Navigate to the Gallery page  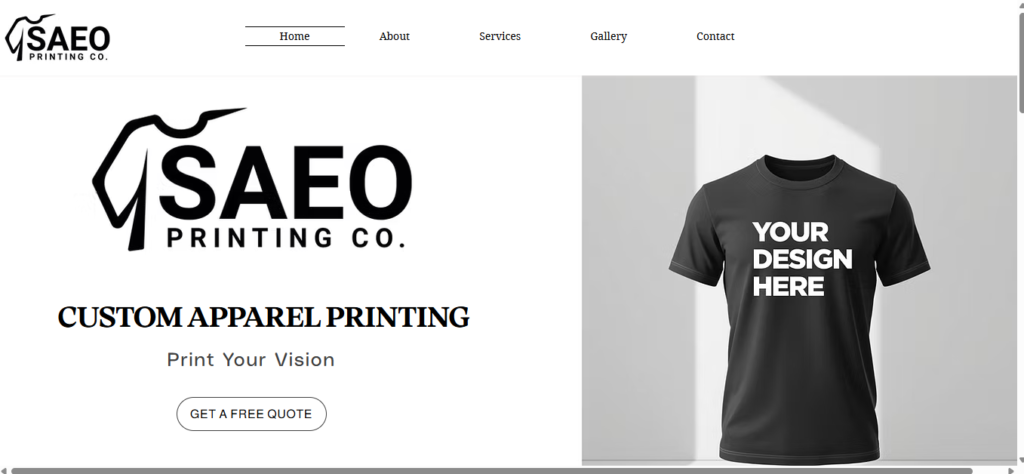pos(609,37)
